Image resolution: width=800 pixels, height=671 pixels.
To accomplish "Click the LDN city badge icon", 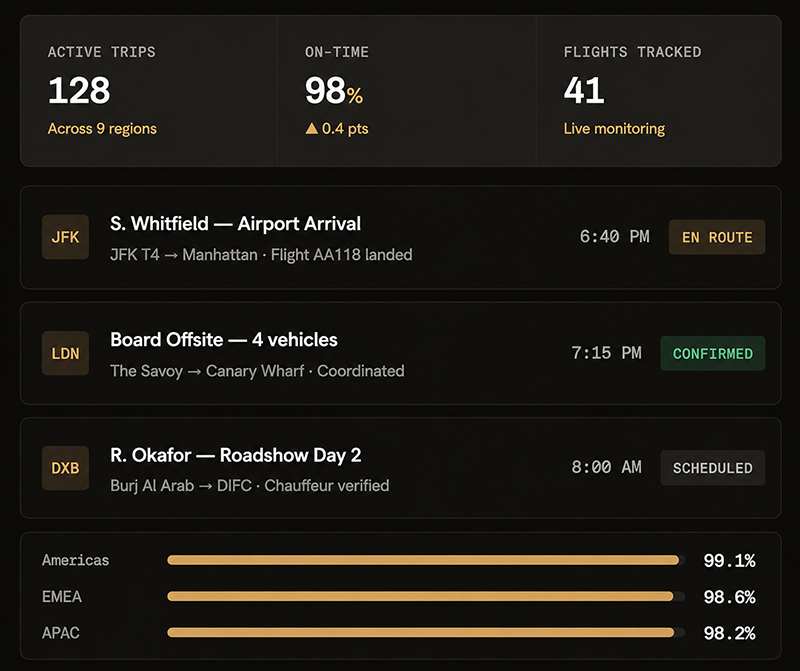I will point(65,353).
